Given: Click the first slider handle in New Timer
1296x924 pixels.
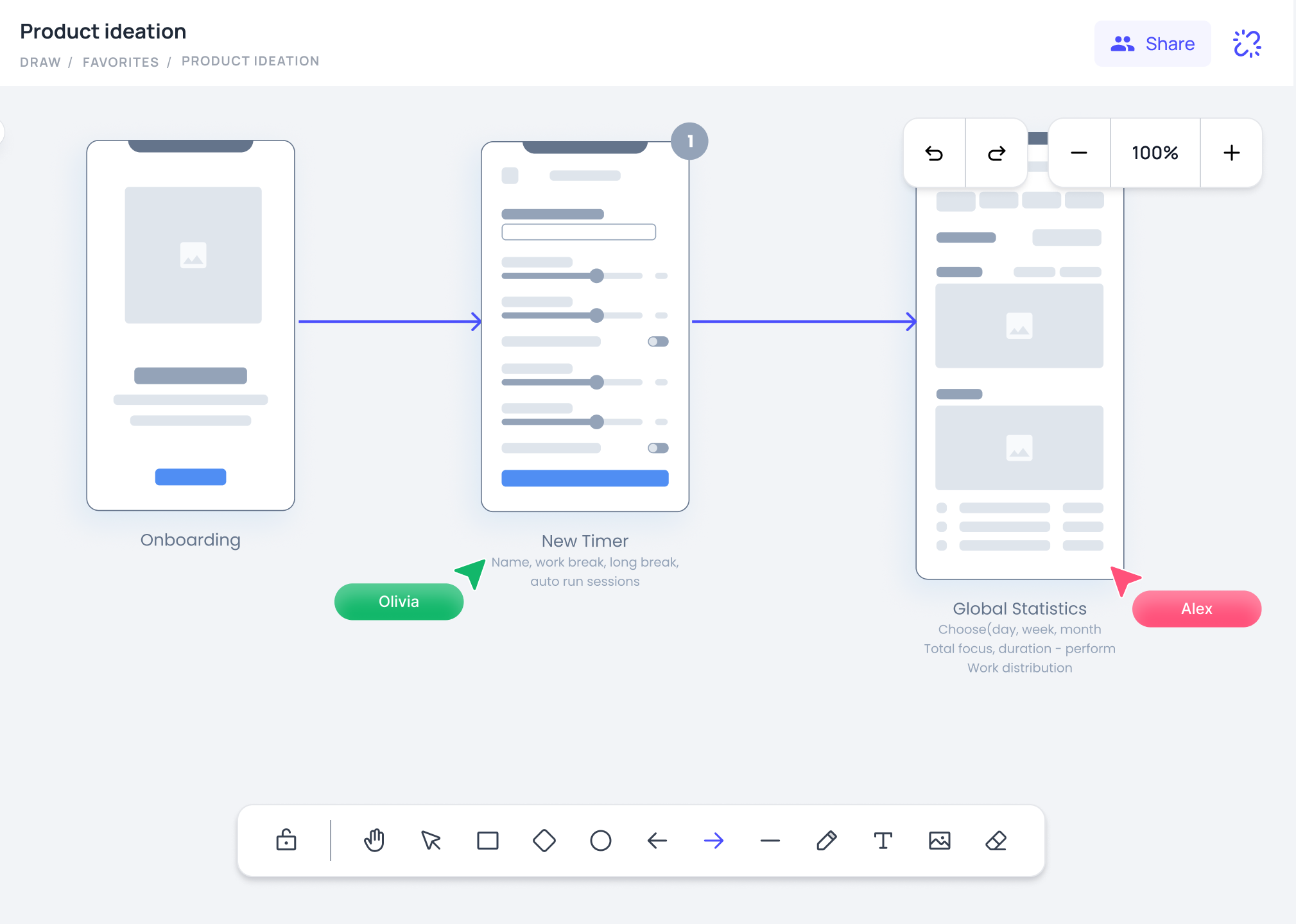Looking at the screenshot, I should [598, 276].
